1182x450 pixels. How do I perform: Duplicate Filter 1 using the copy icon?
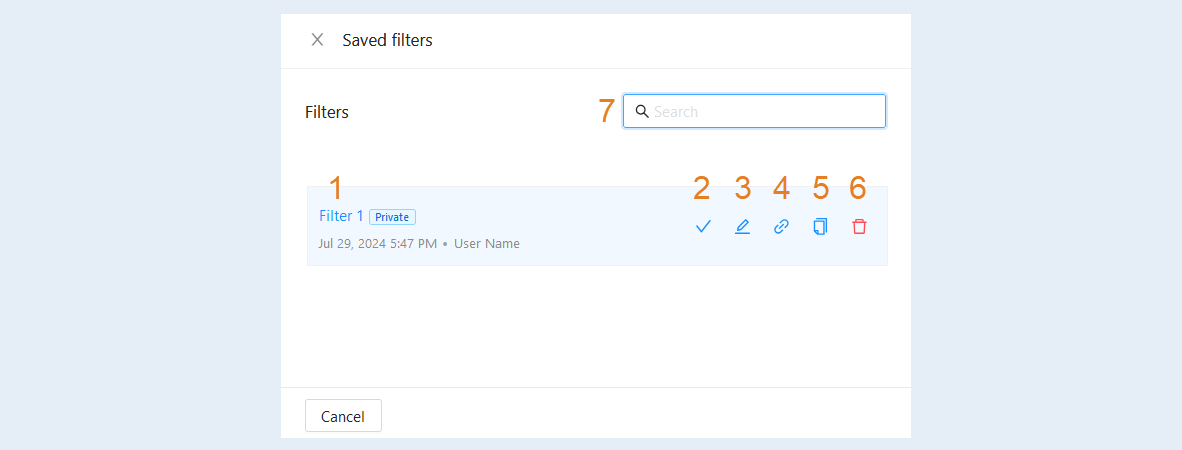(821, 226)
